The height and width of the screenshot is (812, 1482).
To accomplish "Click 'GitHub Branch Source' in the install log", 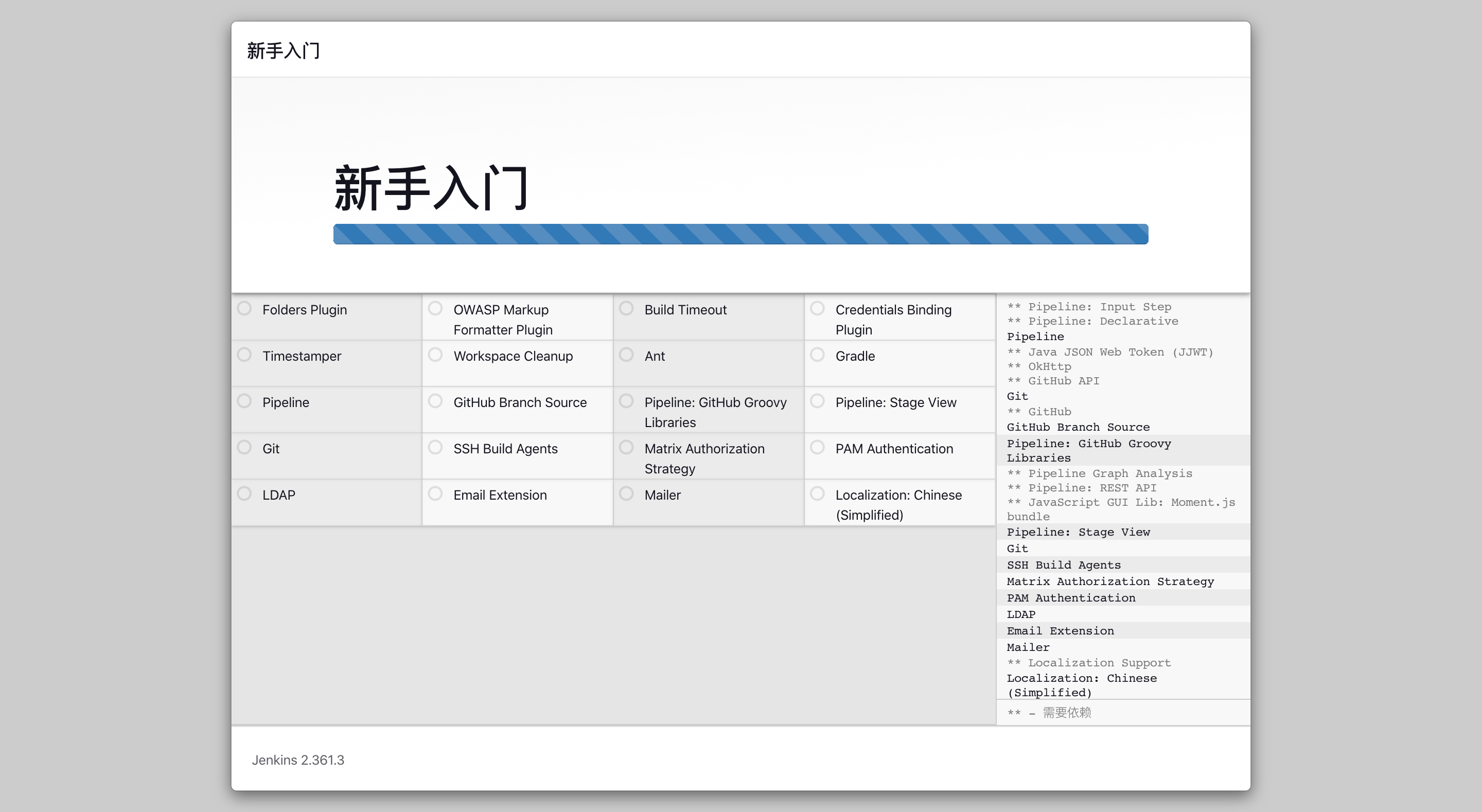I will 1079,427.
